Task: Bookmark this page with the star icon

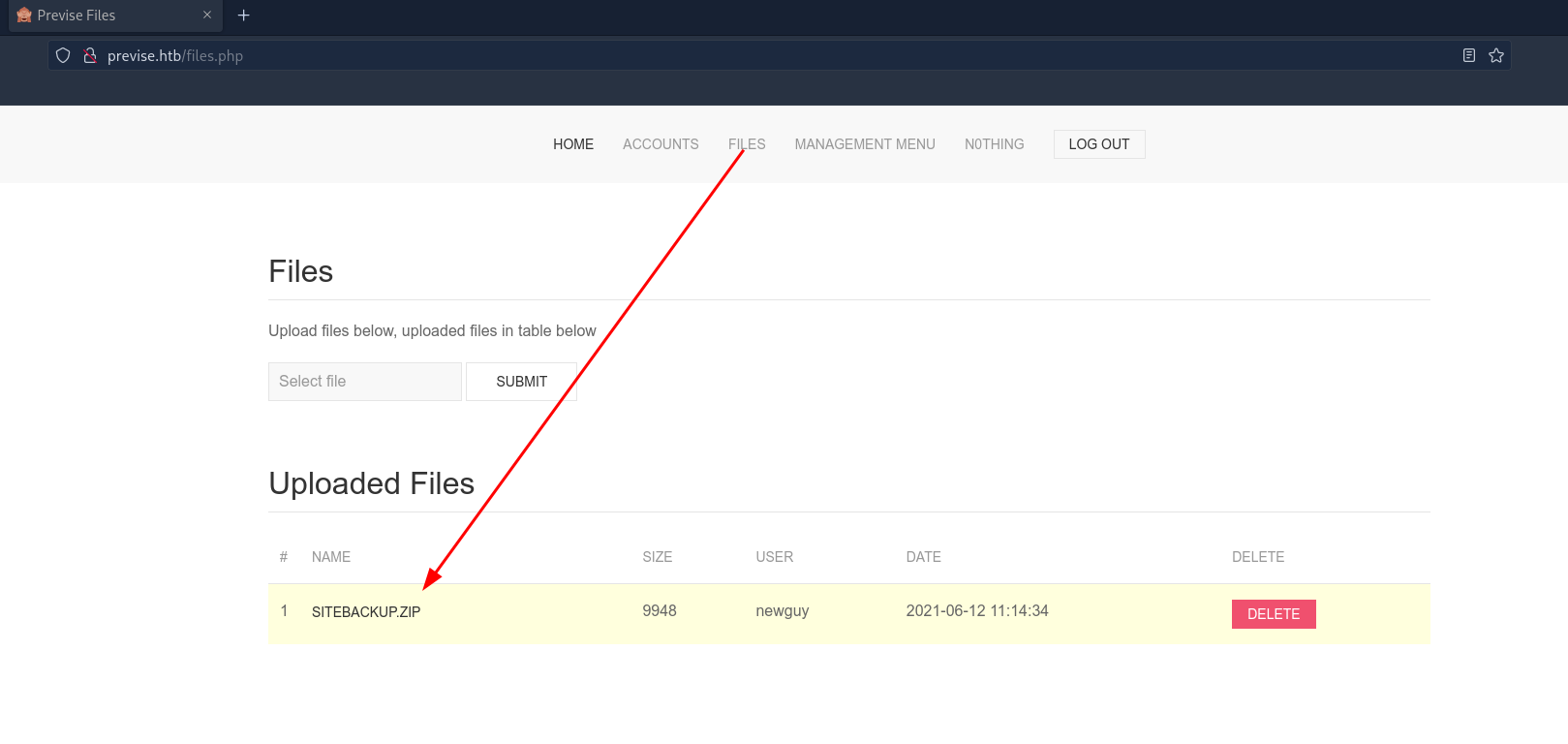Action: pyautogui.click(x=1495, y=56)
